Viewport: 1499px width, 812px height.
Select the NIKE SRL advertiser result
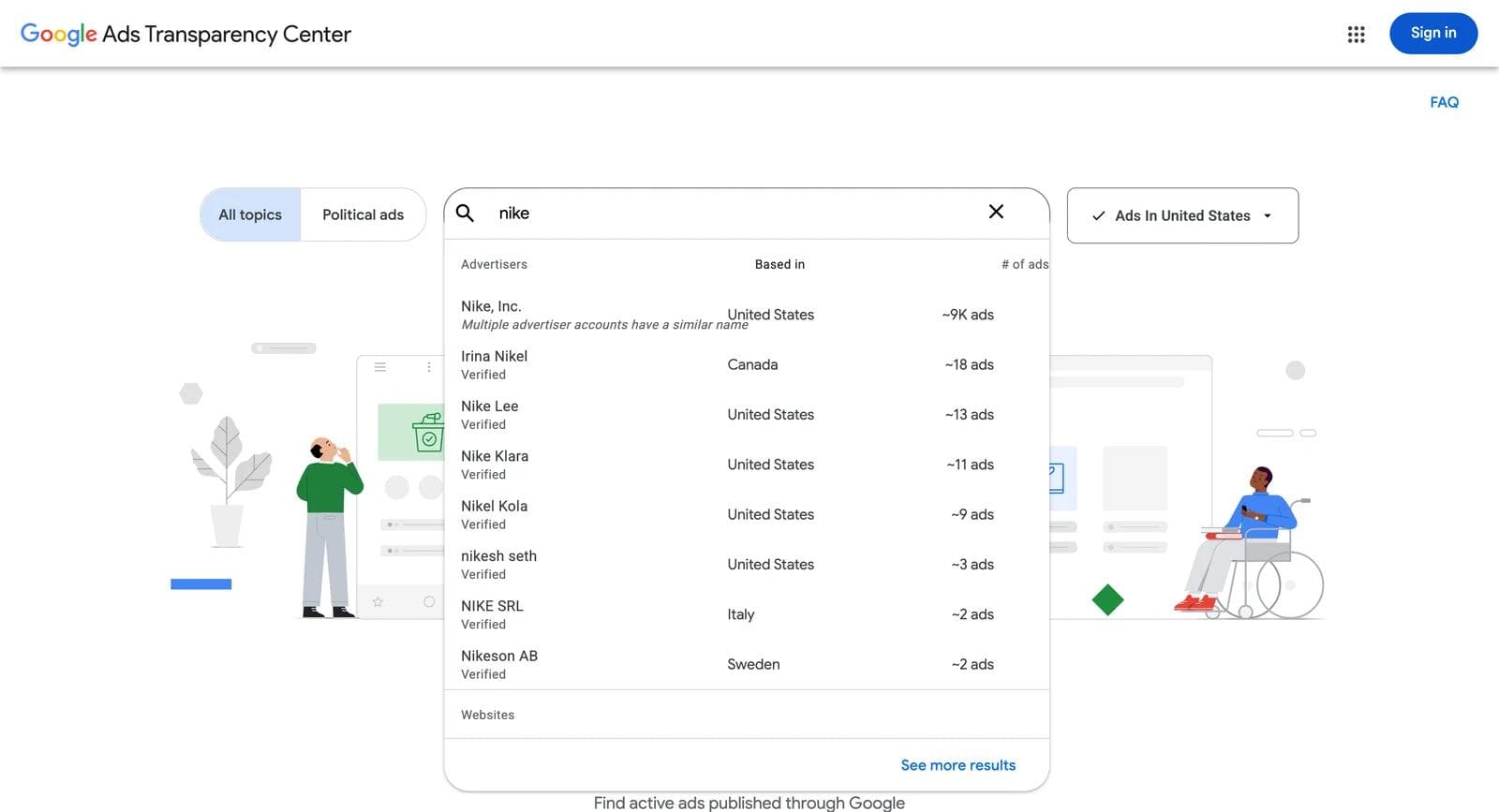pyautogui.click(x=747, y=614)
